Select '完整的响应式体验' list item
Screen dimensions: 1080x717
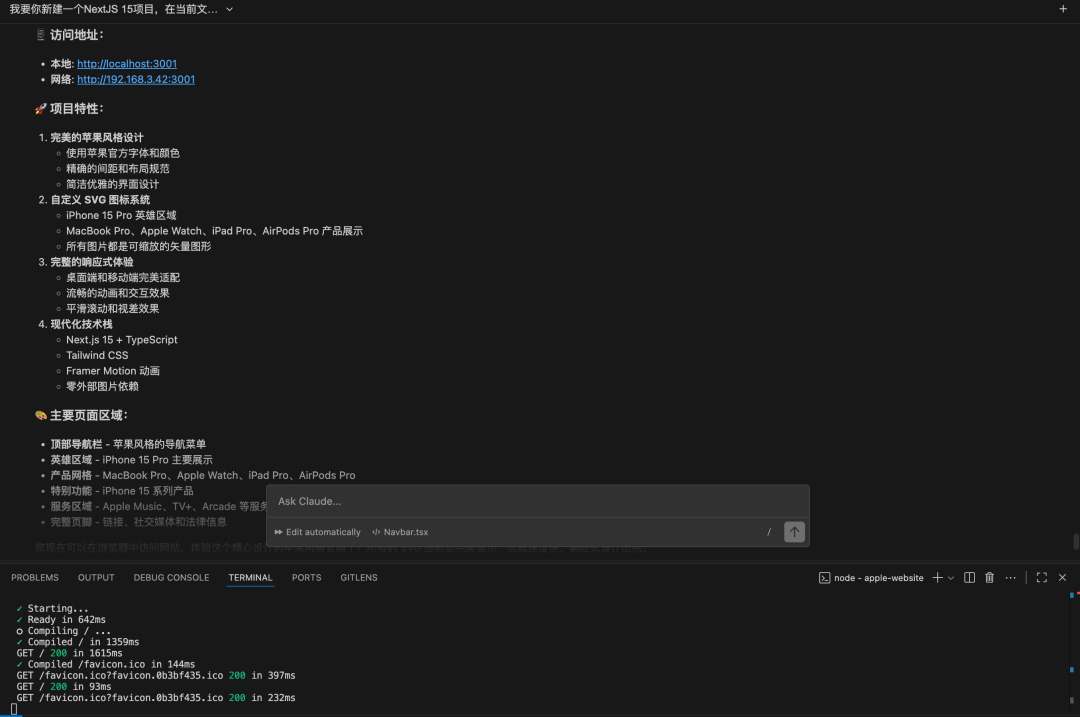tap(92, 262)
